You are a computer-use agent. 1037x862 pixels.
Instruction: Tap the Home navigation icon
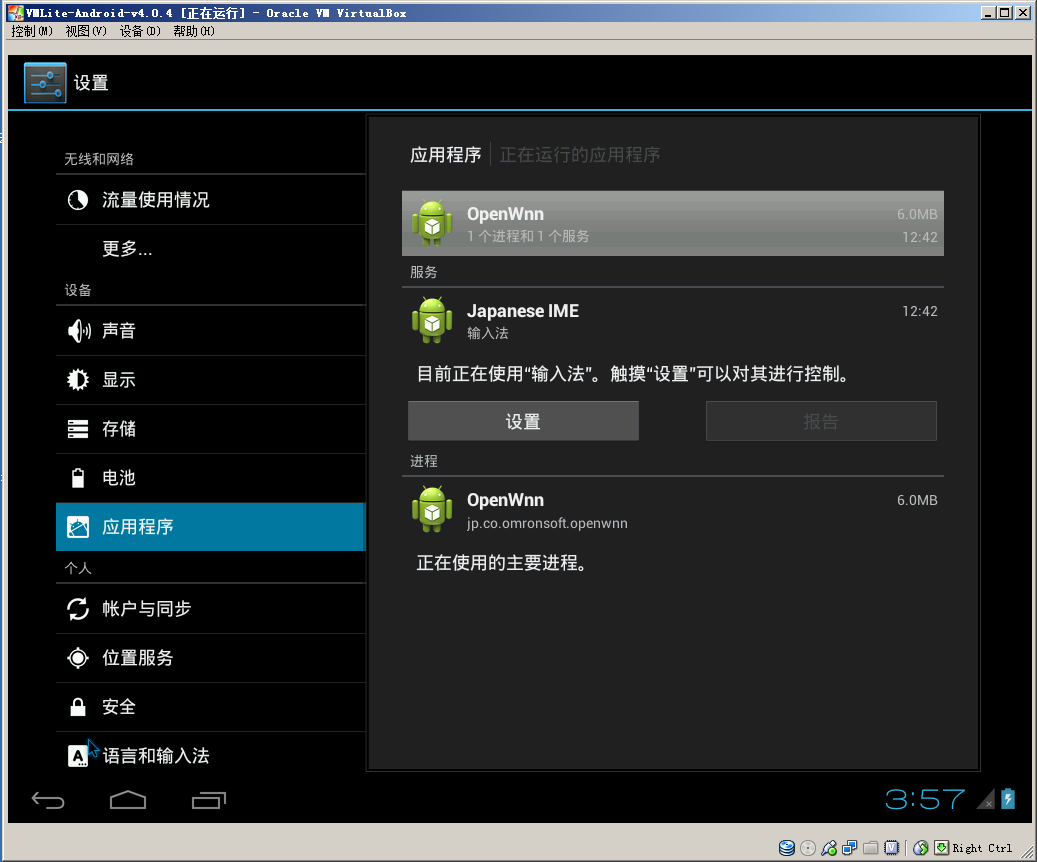128,799
